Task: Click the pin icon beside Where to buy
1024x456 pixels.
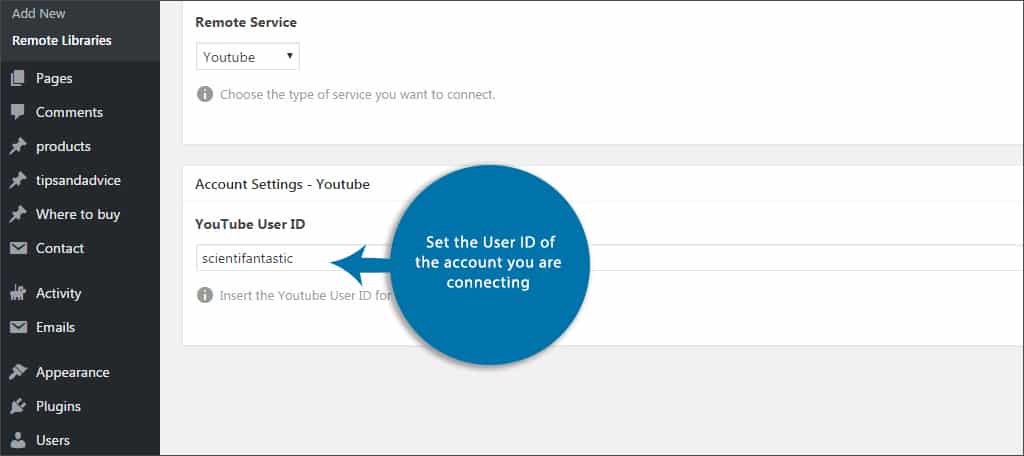Action: click(x=18, y=214)
